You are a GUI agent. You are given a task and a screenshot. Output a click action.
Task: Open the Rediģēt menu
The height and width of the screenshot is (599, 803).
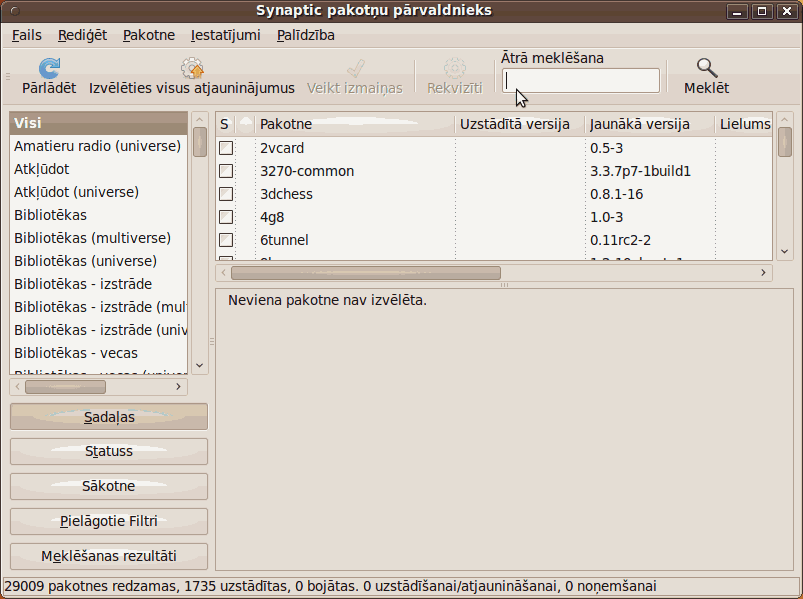(x=82, y=35)
